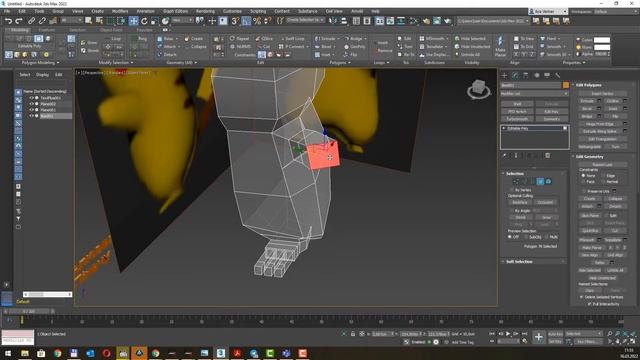
Task: Open File Explorer from the taskbar
Action: click(x=25, y=353)
